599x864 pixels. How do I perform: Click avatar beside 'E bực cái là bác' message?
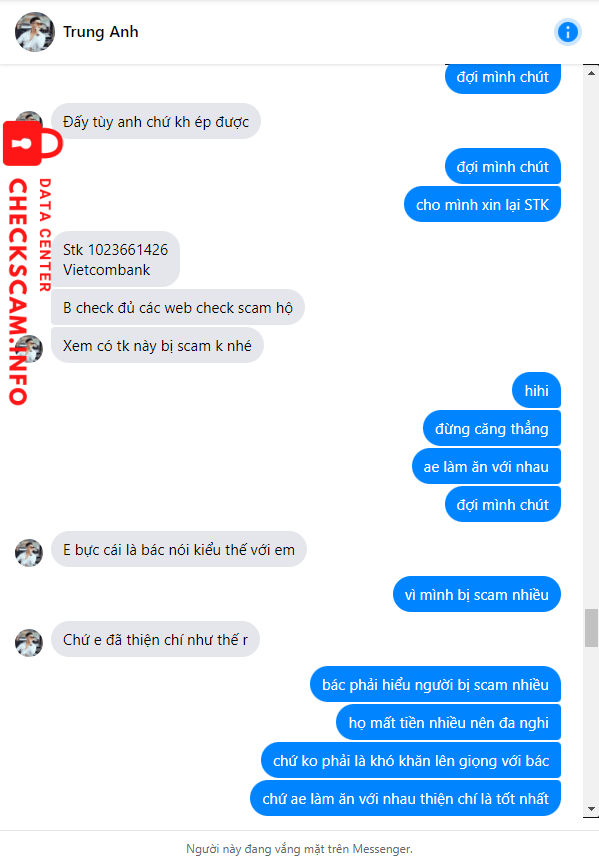pos(29,553)
